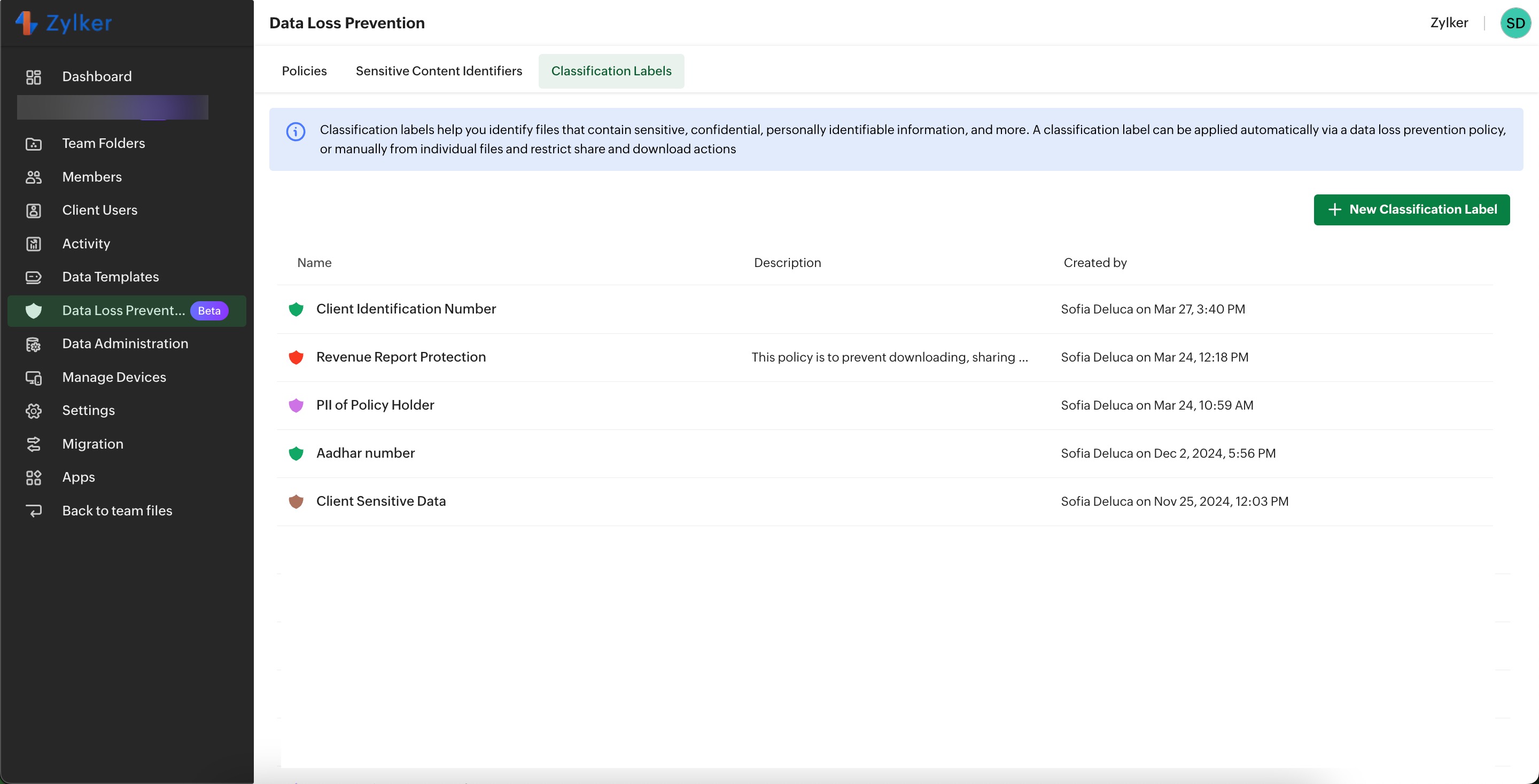Image resolution: width=1539 pixels, height=784 pixels.
Task: Click purple shield for PII of Policy Holder
Action: coord(296,405)
